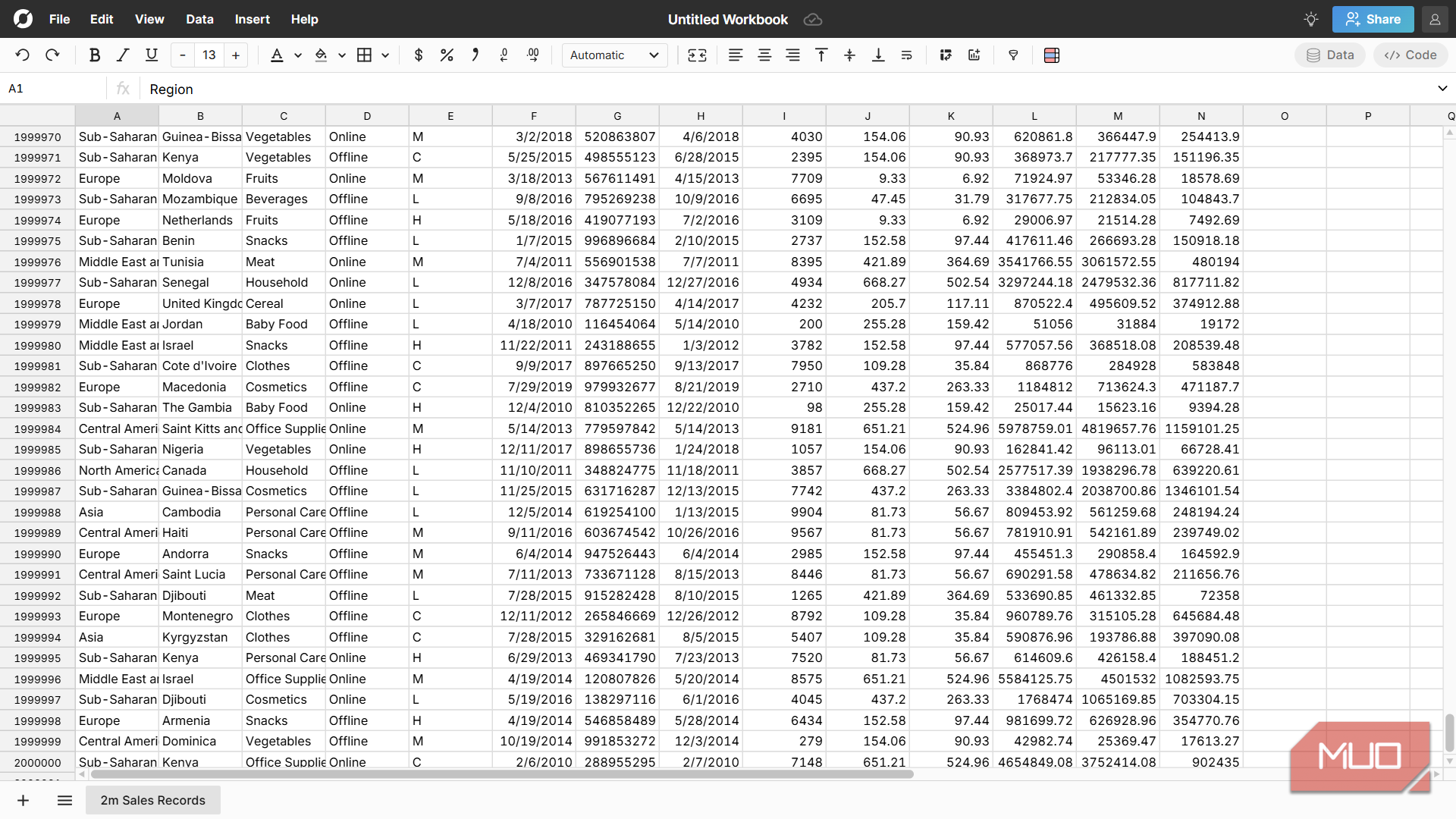Apply percent number format
Screen dimensions: 1456x819
[x=447, y=55]
